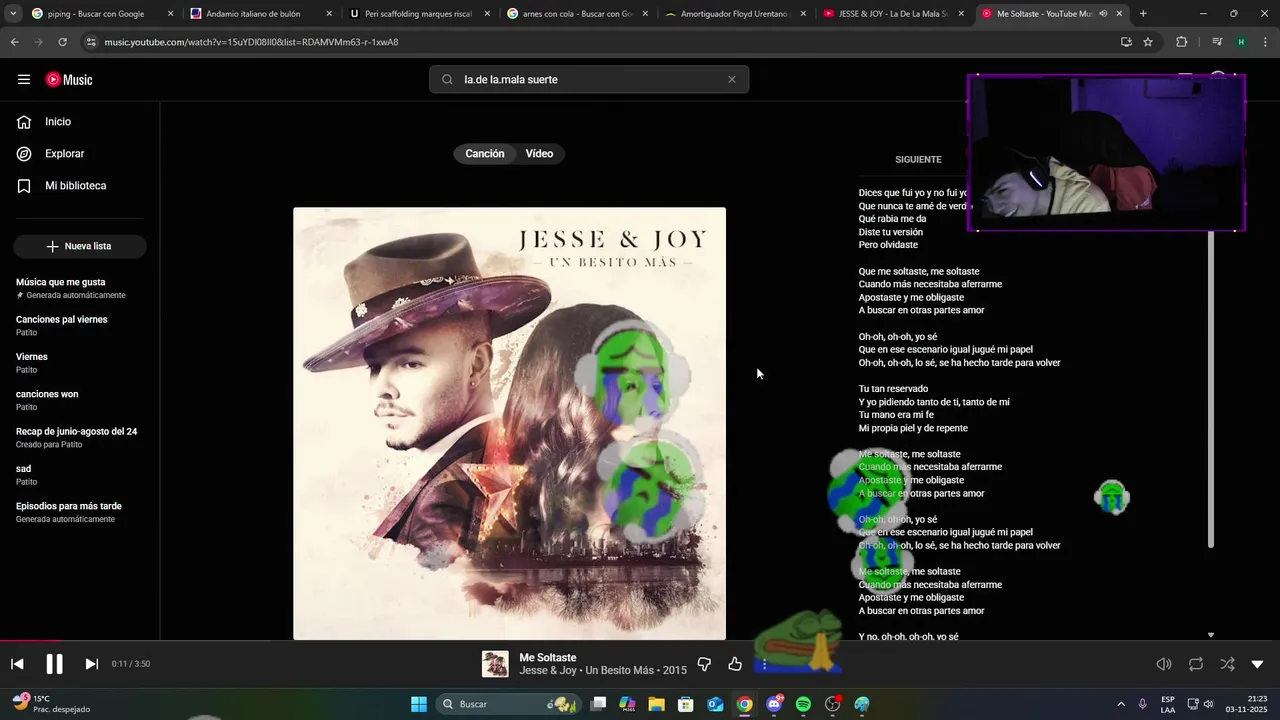Open Spotify from the taskbar
The image size is (1280, 720).
point(803,704)
